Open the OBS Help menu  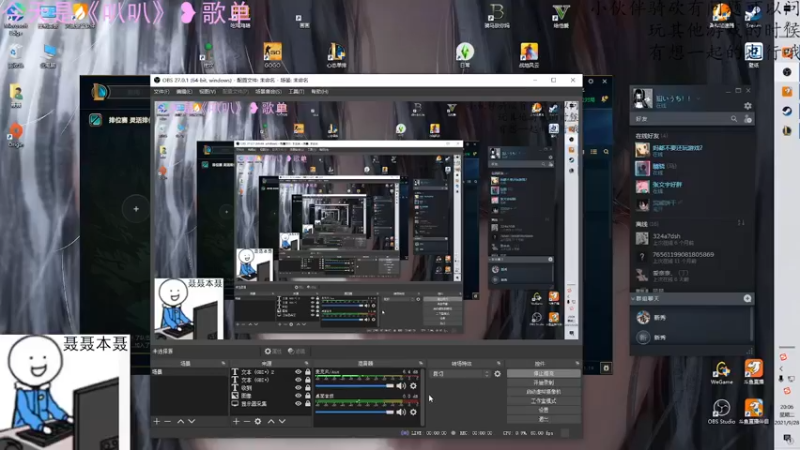click(x=319, y=92)
